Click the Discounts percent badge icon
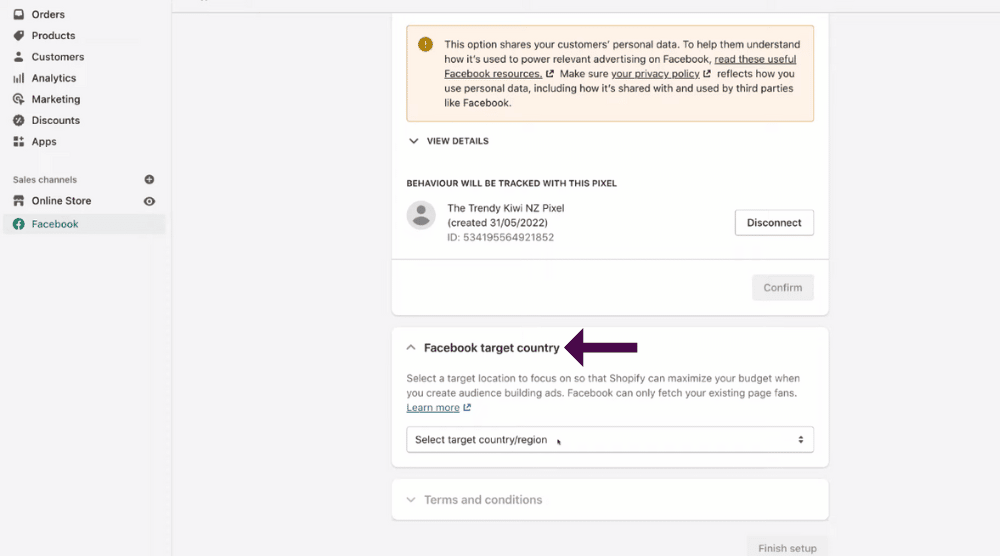Viewport: 1000px width, 556px height. tap(18, 121)
